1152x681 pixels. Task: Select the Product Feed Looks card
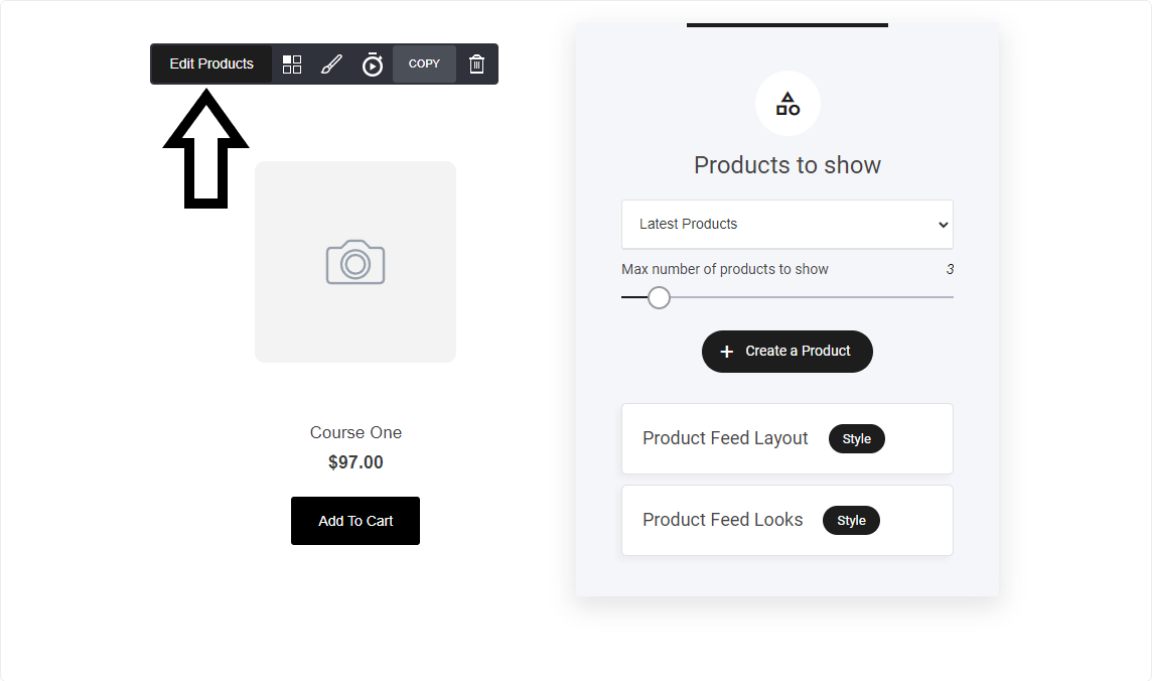point(787,520)
